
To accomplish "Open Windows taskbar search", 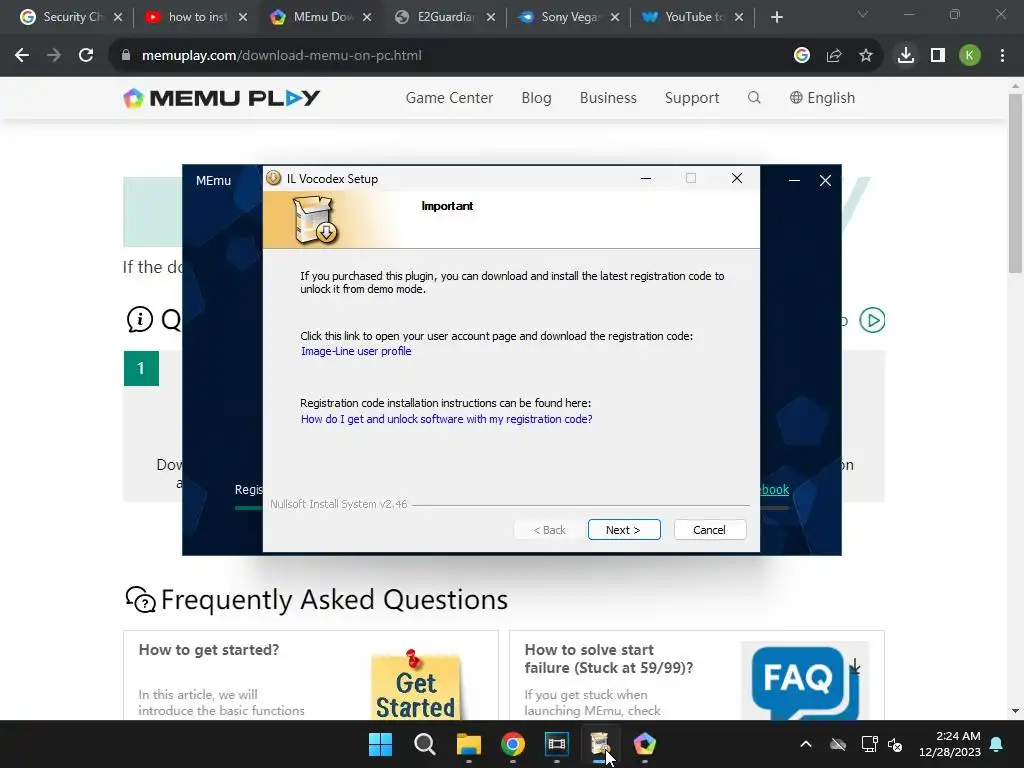I will pyautogui.click(x=424, y=744).
